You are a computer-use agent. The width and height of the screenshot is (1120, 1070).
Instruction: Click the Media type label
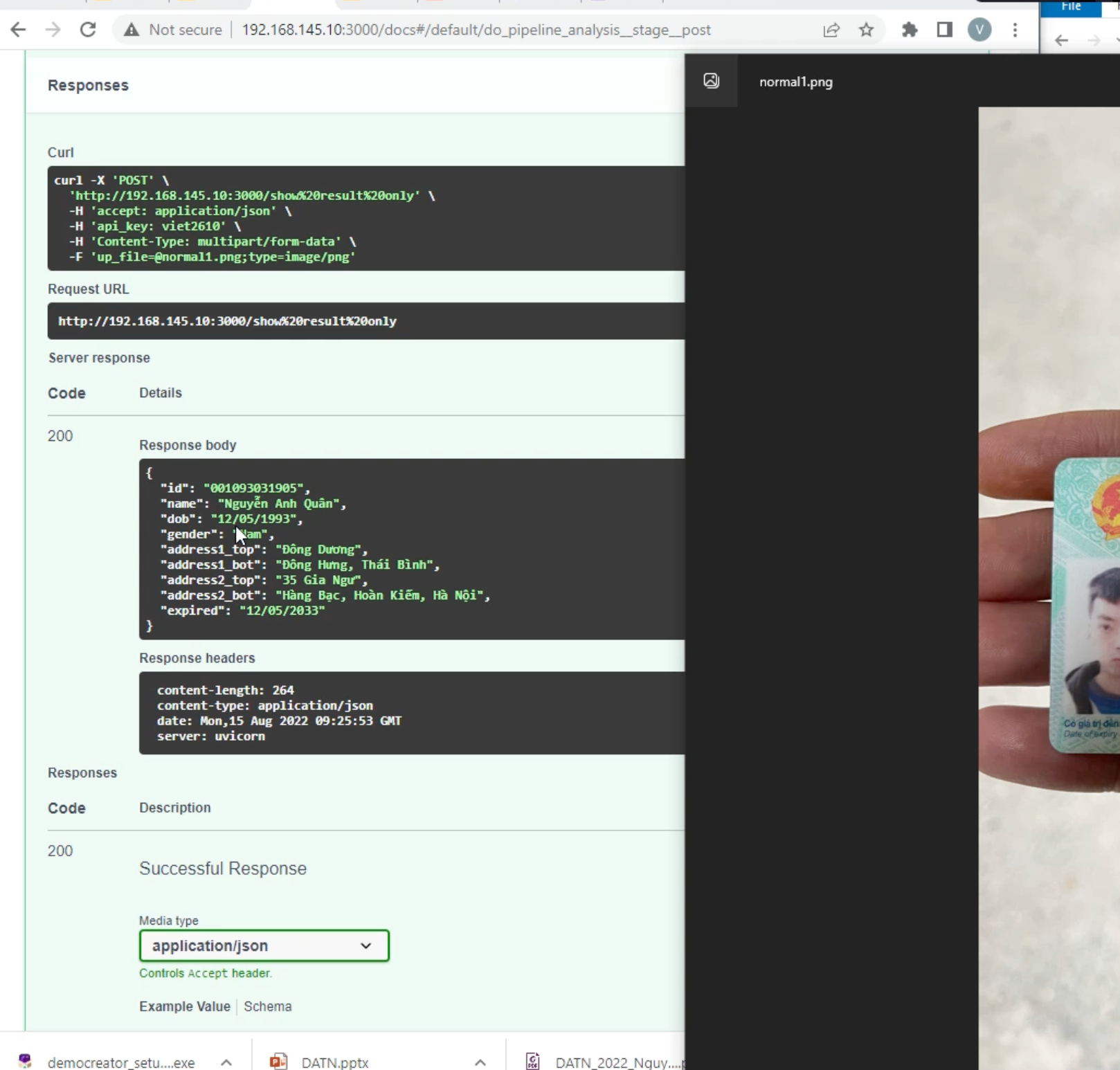click(169, 921)
